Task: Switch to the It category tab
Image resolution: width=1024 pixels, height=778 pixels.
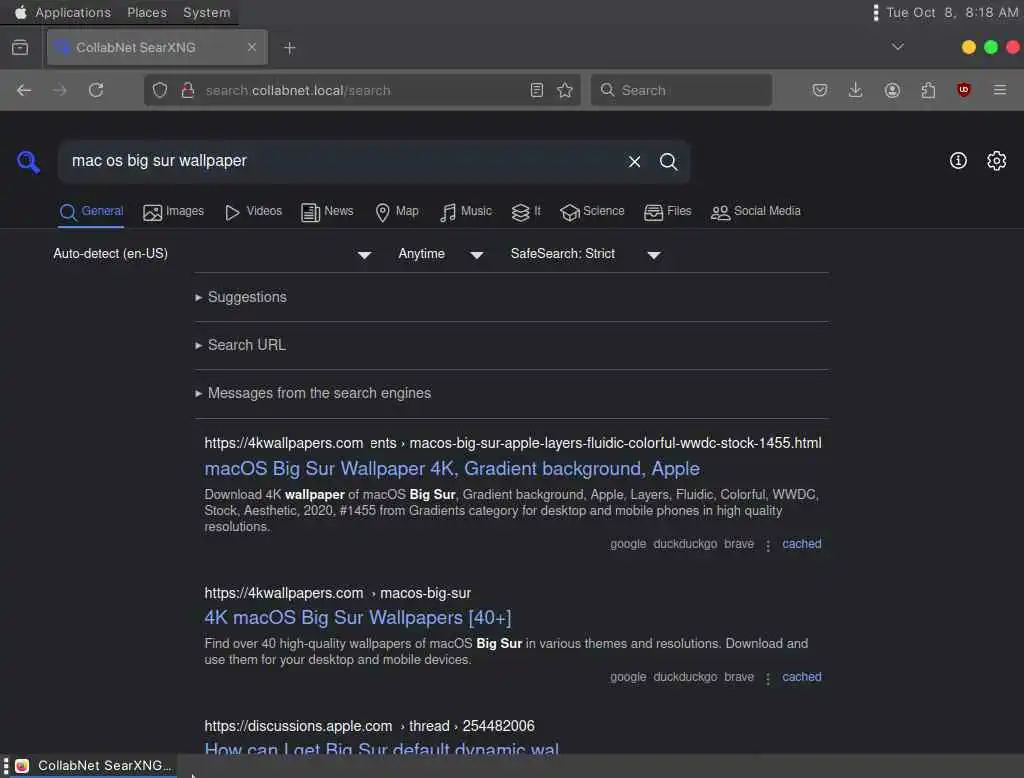Action: pos(526,212)
